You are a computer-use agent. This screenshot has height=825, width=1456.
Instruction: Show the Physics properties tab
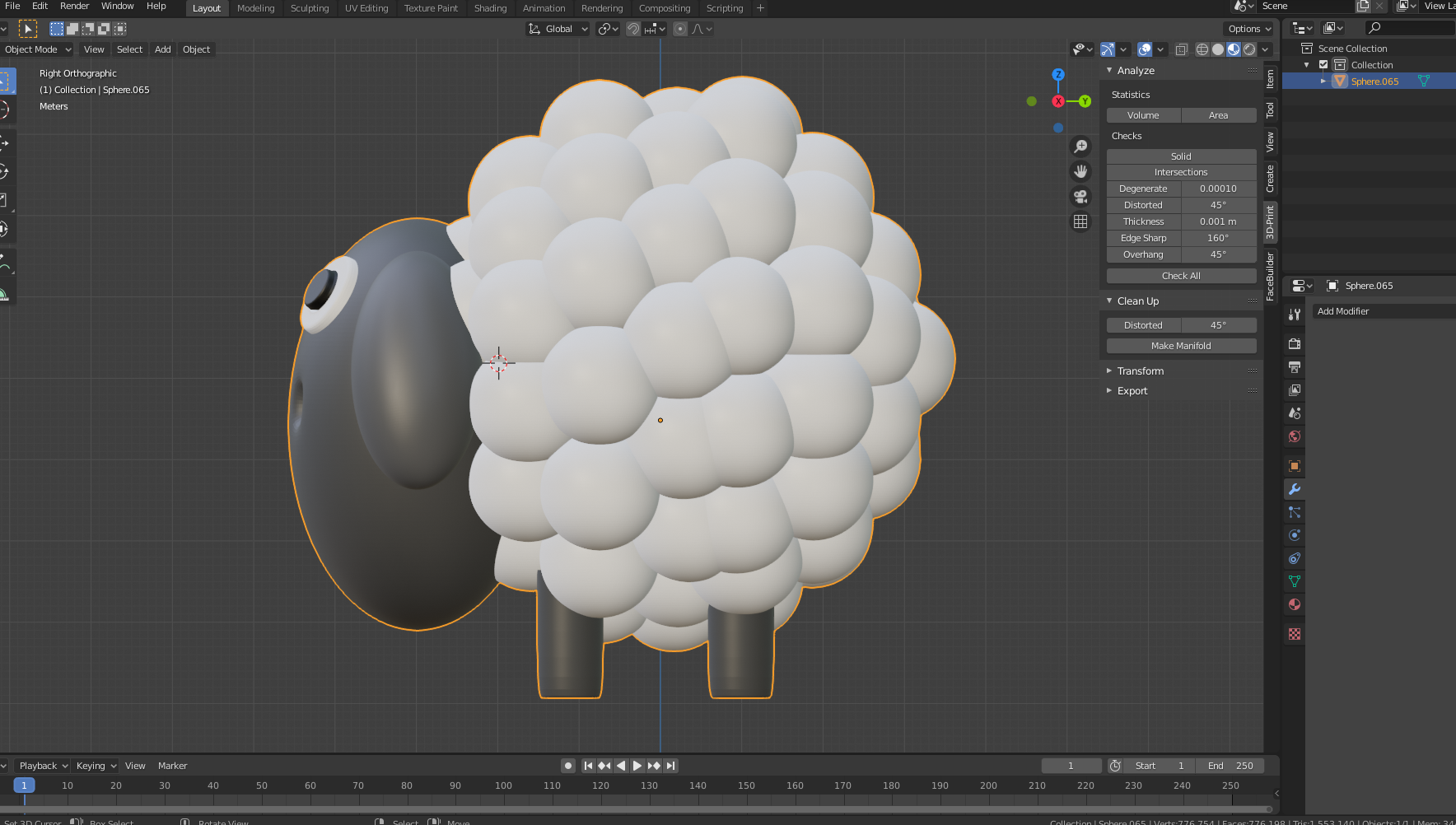(1294, 534)
